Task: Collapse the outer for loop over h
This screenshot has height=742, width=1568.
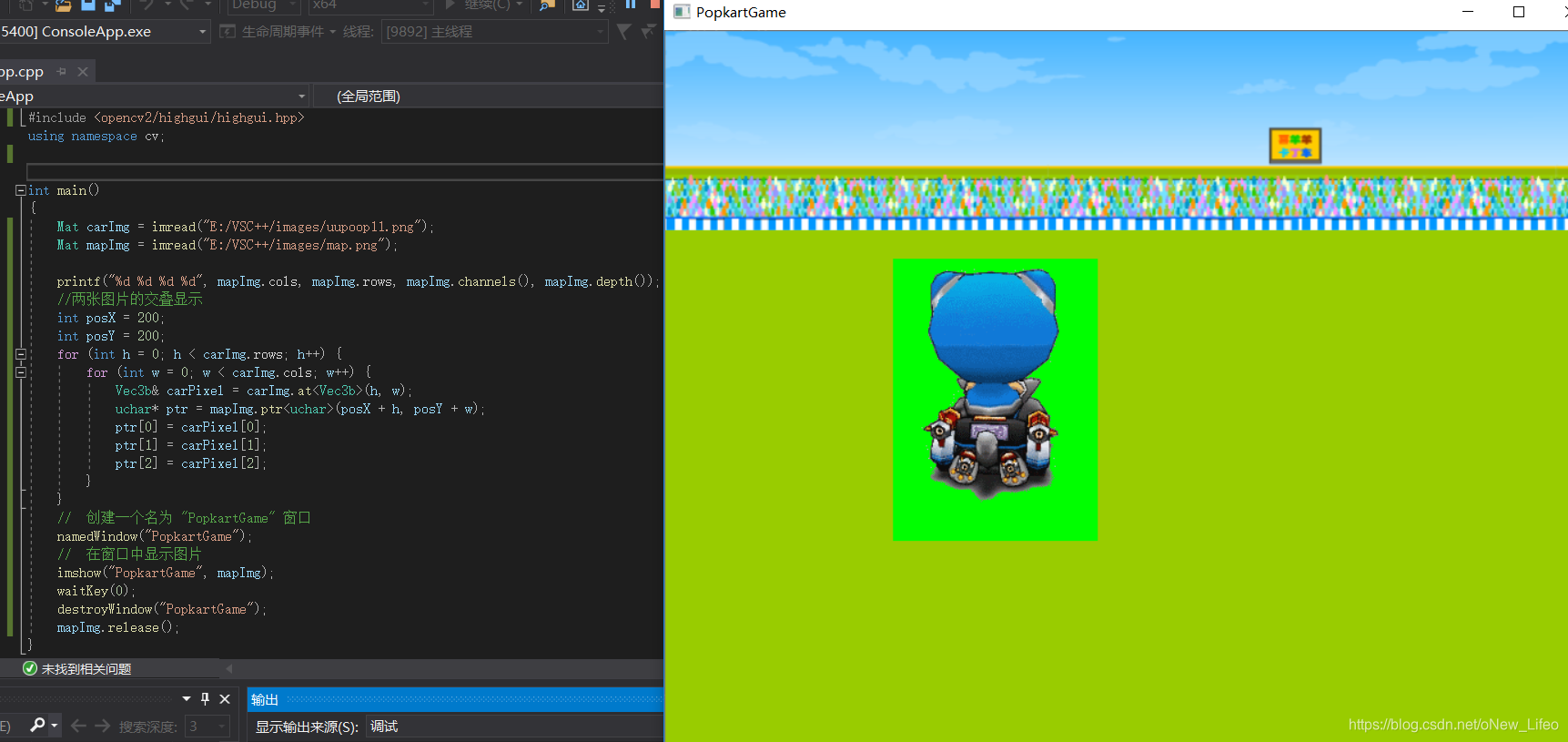Action: [20, 354]
